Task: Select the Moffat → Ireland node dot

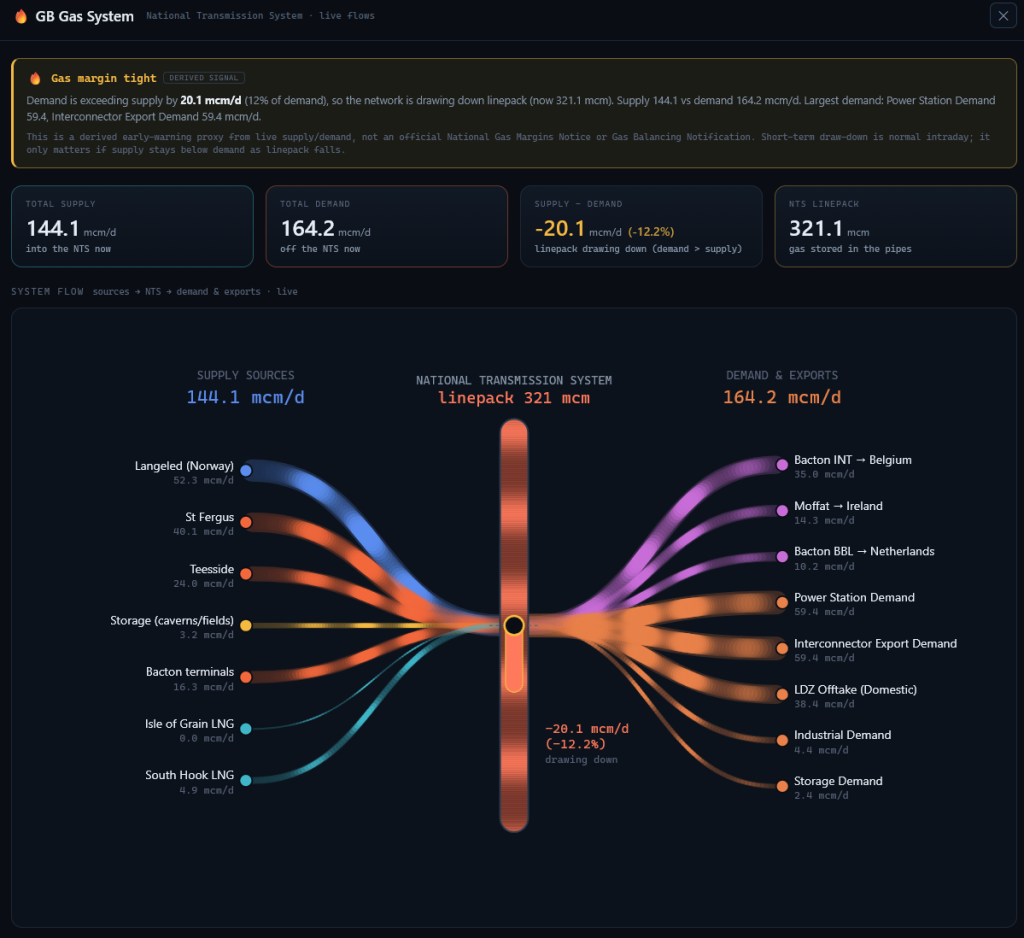Action: 782,511
